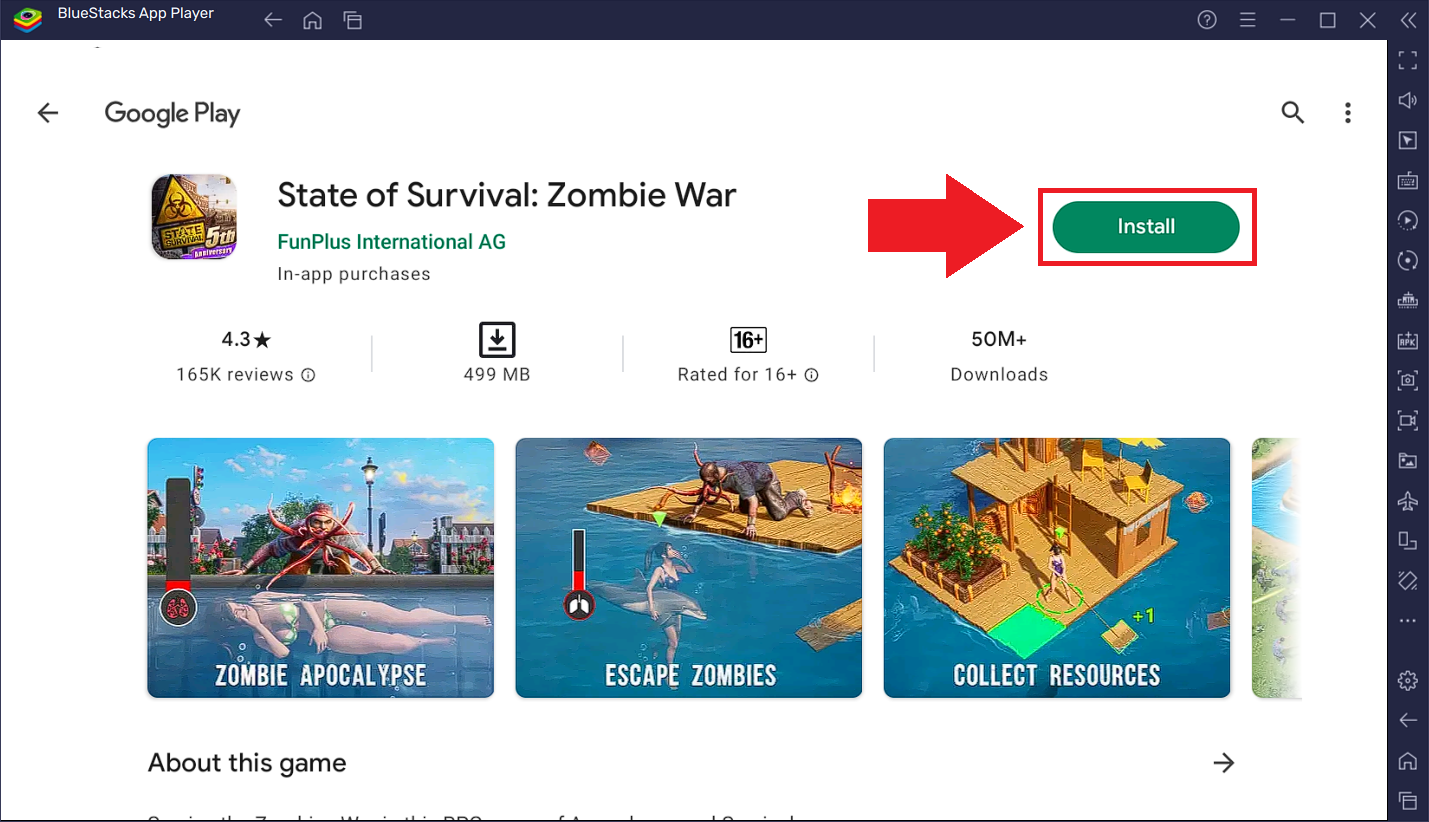Image resolution: width=1429 pixels, height=822 pixels.
Task: Click the About this game heading
Action: click(x=247, y=763)
